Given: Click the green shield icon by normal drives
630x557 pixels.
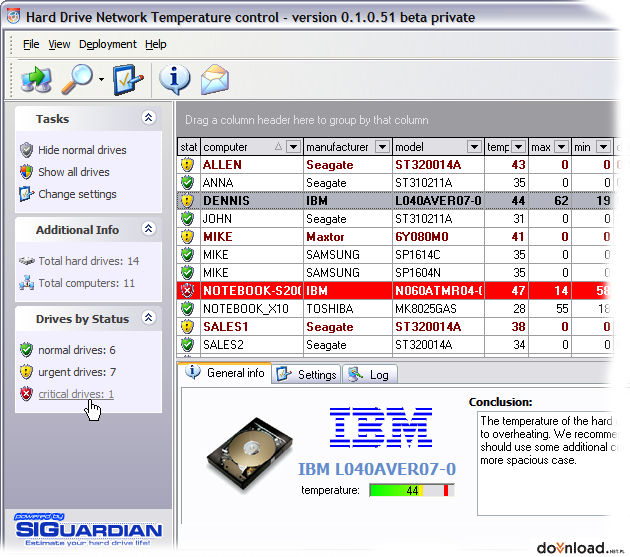Looking at the screenshot, I should 27,350.
